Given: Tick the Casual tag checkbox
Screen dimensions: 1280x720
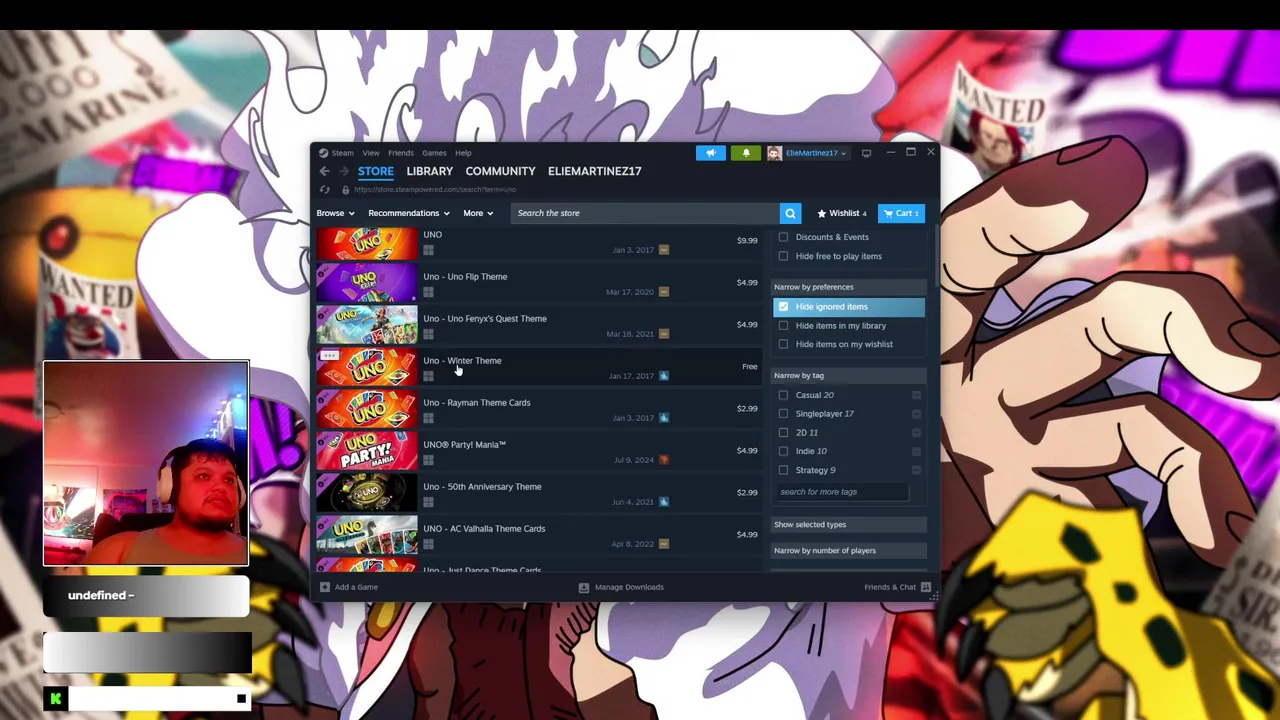Looking at the screenshot, I should pos(783,395).
